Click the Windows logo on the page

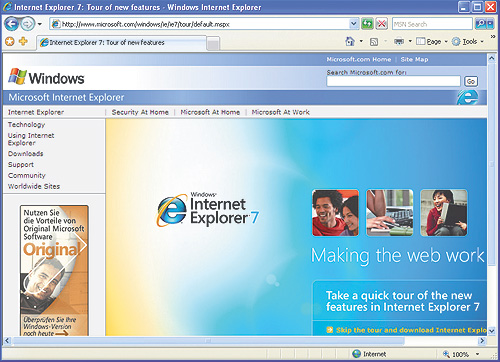pos(46,77)
